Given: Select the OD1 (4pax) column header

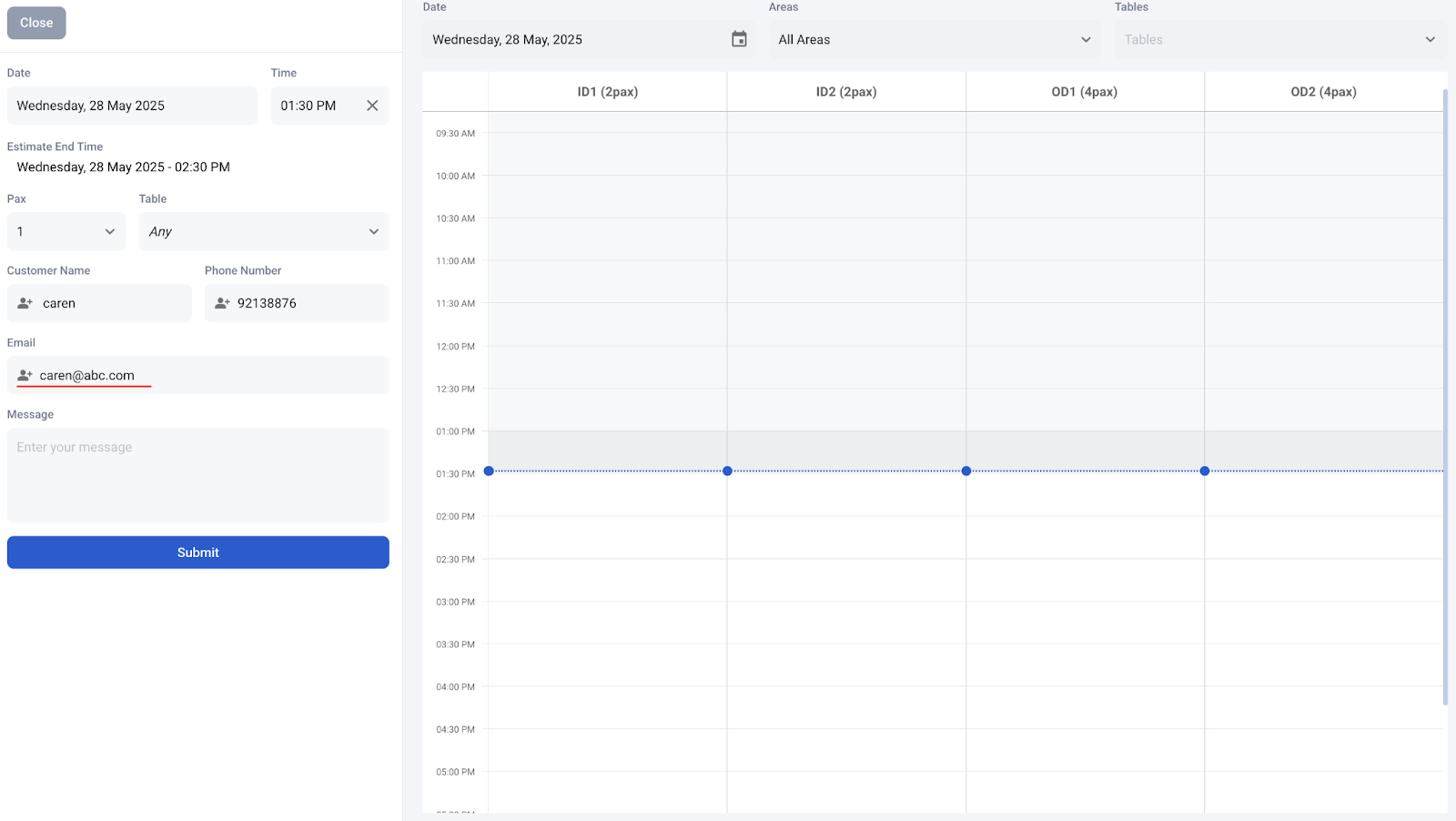Looking at the screenshot, I should tap(1085, 92).
